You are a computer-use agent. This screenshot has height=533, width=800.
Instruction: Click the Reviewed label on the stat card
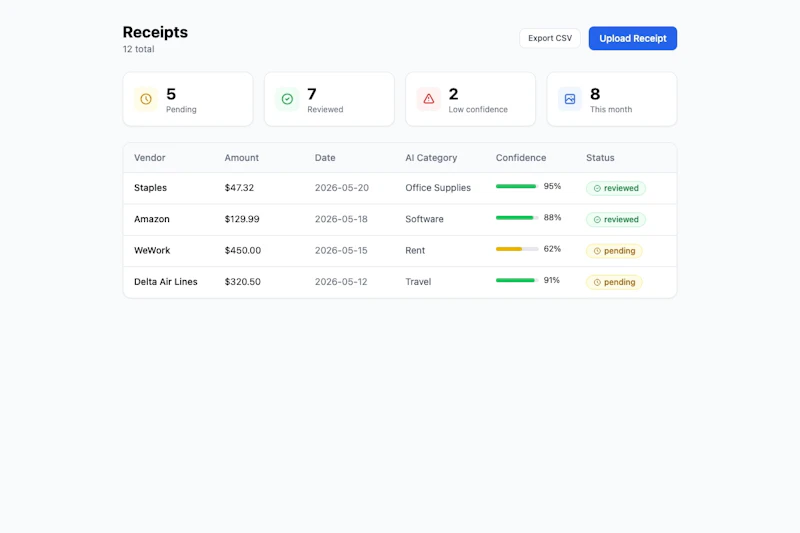pos(325,109)
